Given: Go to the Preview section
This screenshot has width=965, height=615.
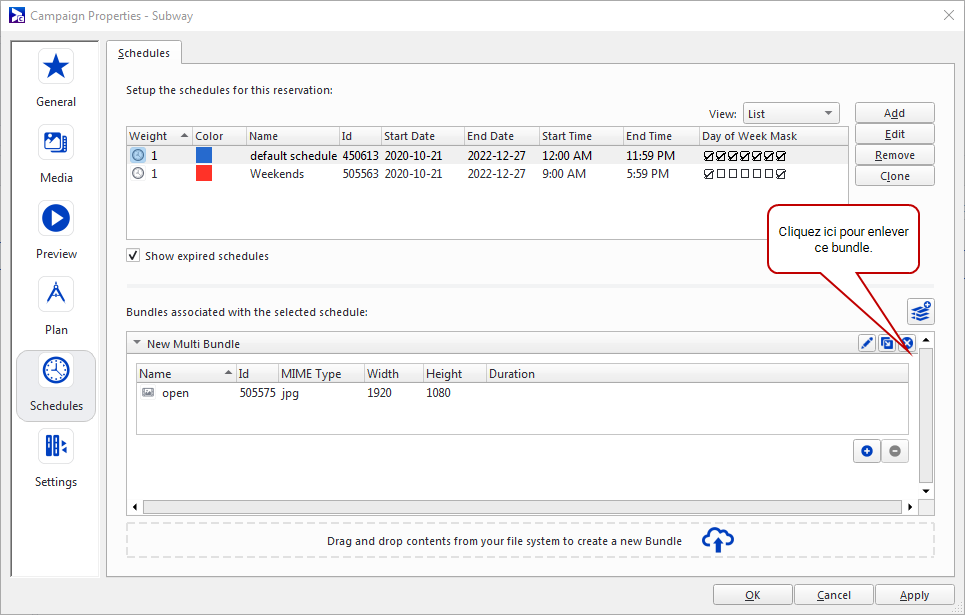Looking at the screenshot, I should pyautogui.click(x=56, y=228).
